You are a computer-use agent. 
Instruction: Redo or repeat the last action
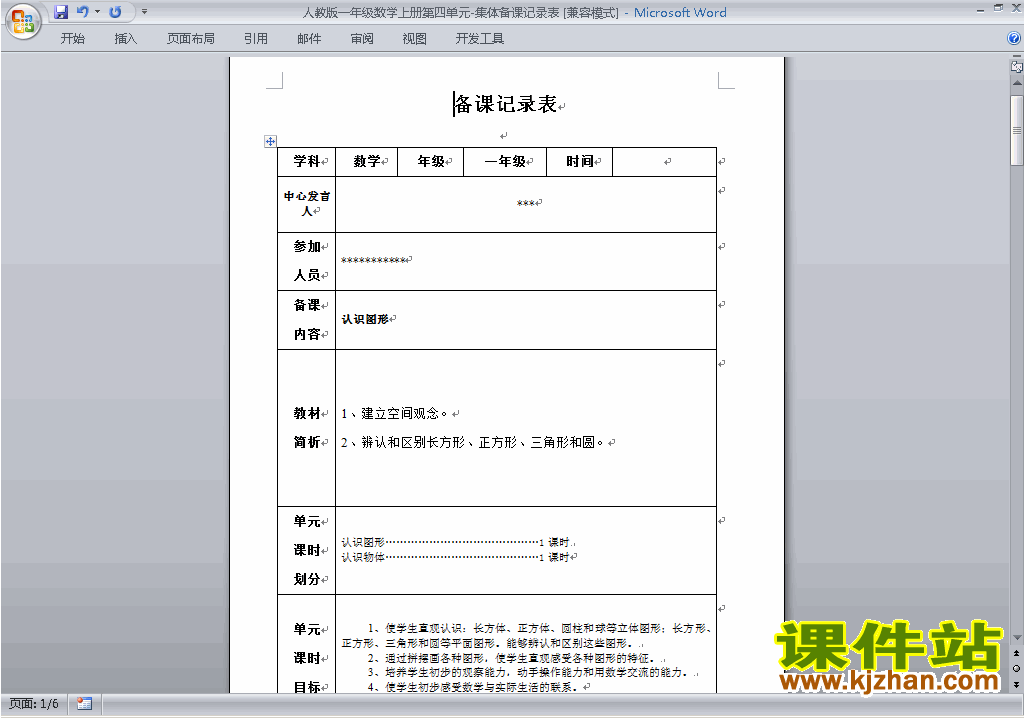click(x=115, y=12)
